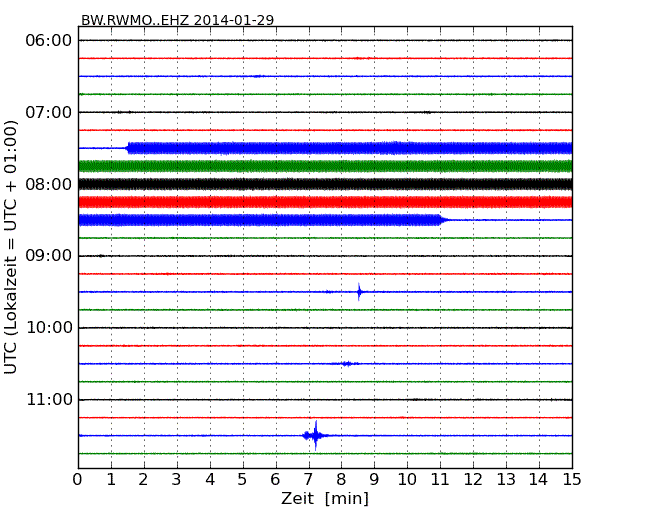This screenshot has width=650, height=520.
Task: Click the spike on the 09:30 blue trace
Action: pos(359,292)
